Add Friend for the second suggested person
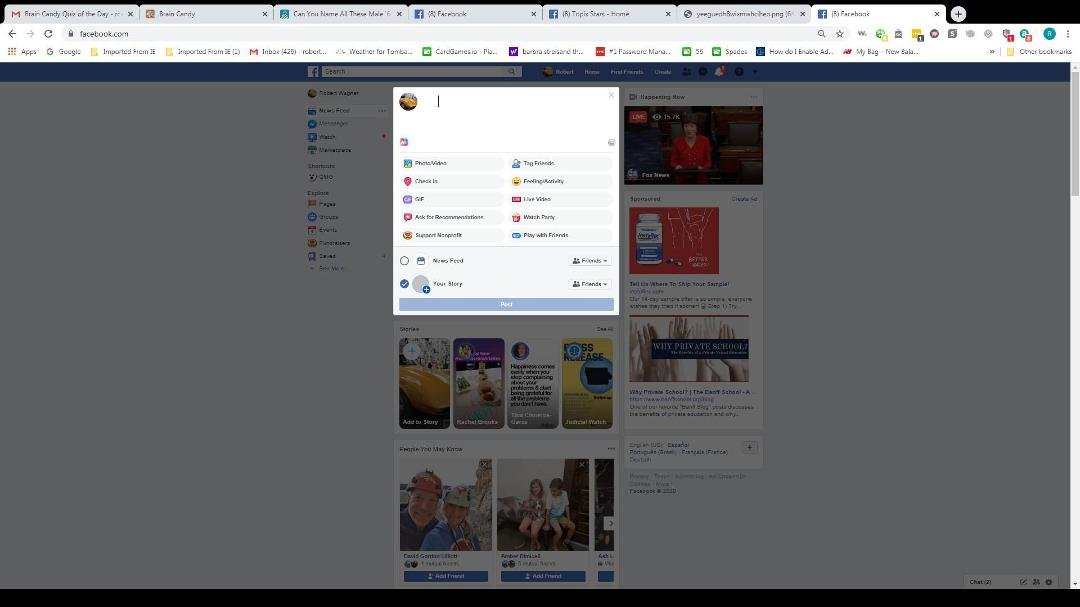Viewport: 1080px width, 607px height. 543,576
